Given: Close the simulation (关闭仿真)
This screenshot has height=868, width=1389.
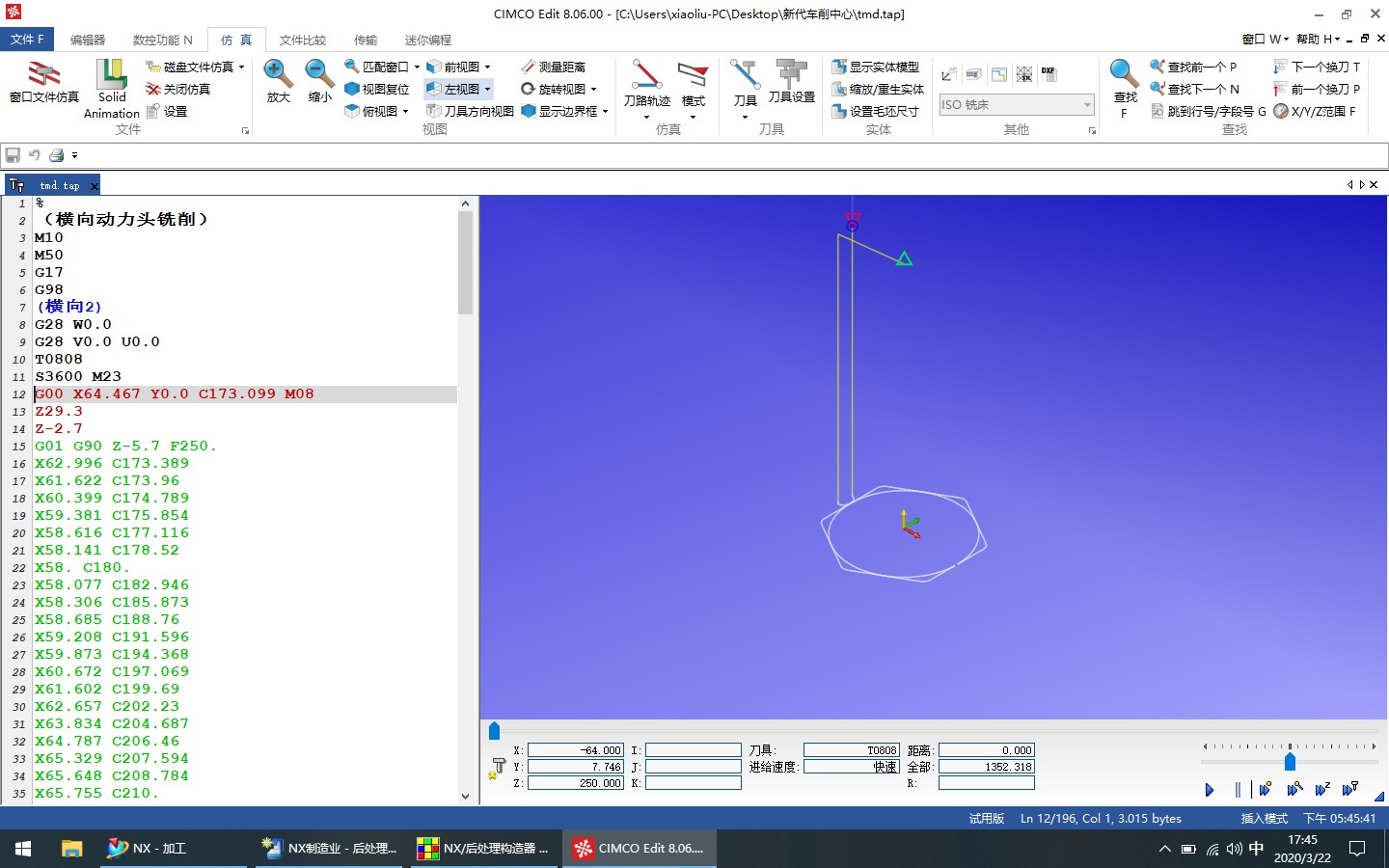Looking at the screenshot, I should (x=178, y=89).
